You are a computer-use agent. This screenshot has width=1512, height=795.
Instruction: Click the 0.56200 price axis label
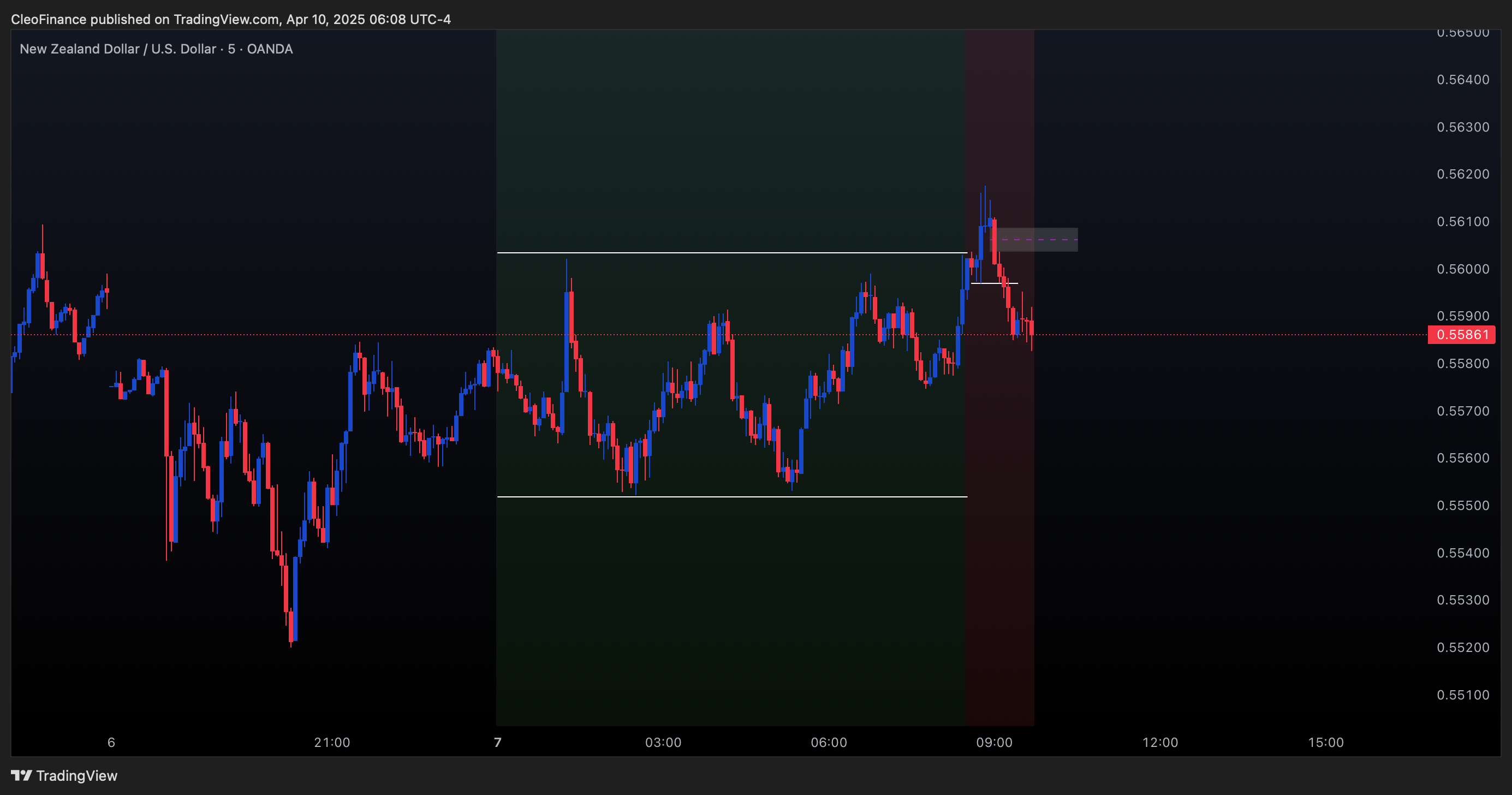(1463, 174)
